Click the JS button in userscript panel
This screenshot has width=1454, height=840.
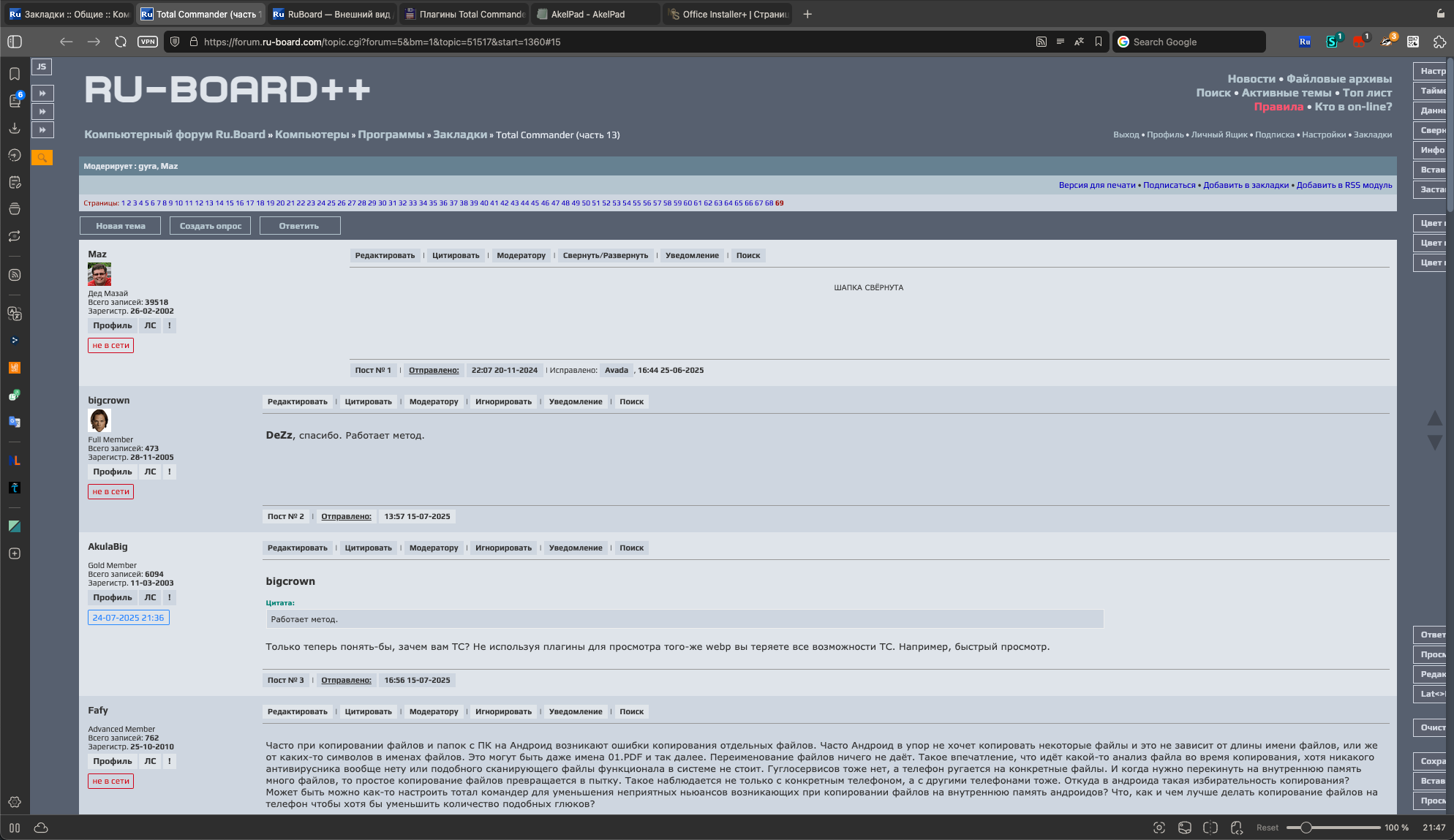(x=42, y=67)
